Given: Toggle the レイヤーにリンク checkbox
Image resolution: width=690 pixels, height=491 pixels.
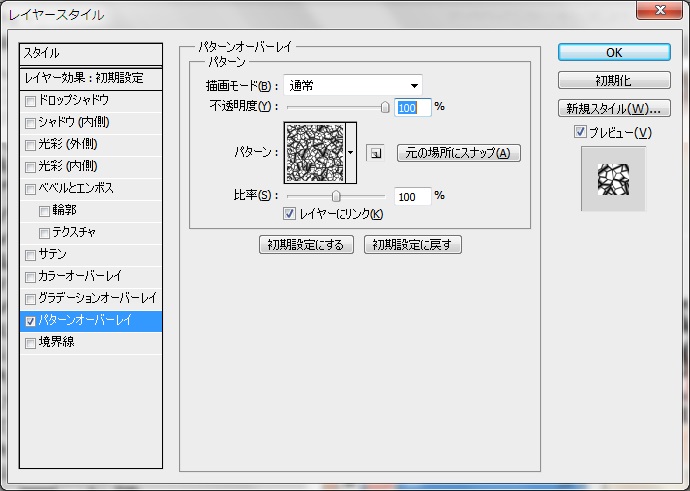Looking at the screenshot, I should 289,214.
